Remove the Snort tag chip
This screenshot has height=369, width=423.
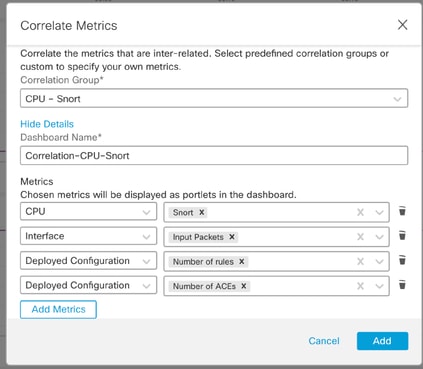coord(202,212)
